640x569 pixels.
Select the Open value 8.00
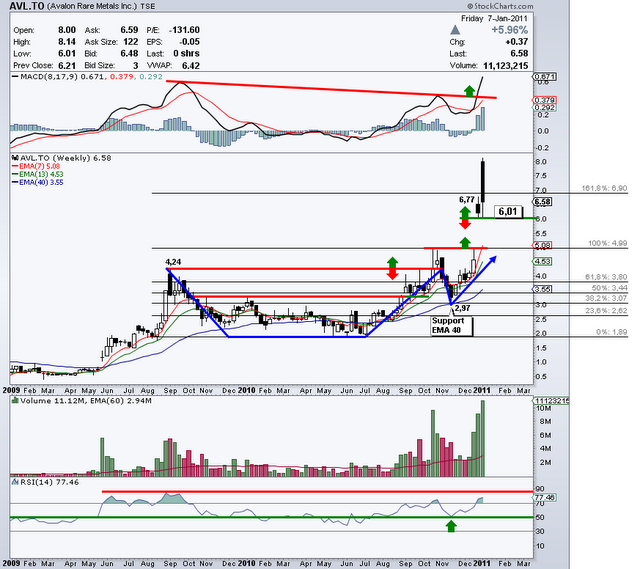tap(67, 30)
